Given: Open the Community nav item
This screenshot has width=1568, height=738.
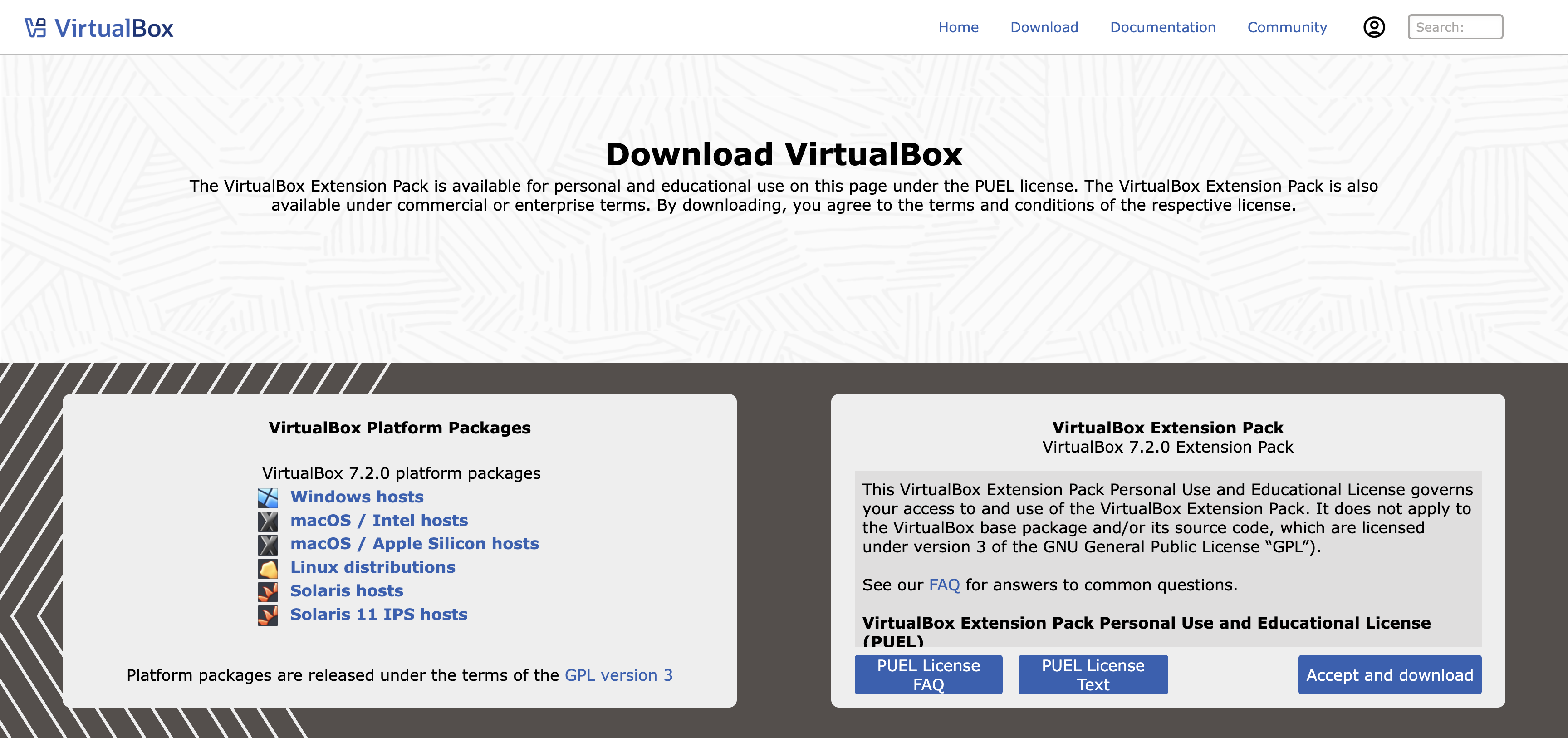Looking at the screenshot, I should click(1287, 27).
